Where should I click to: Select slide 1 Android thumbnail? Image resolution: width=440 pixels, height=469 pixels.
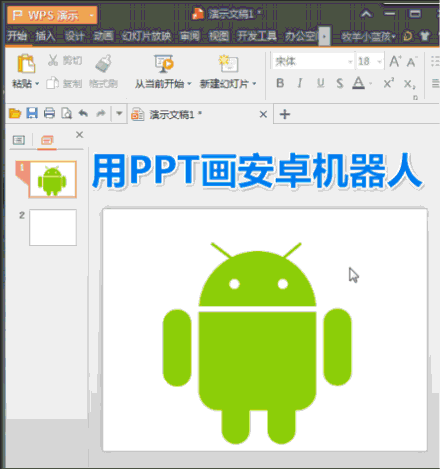pyautogui.click(x=53, y=179)
